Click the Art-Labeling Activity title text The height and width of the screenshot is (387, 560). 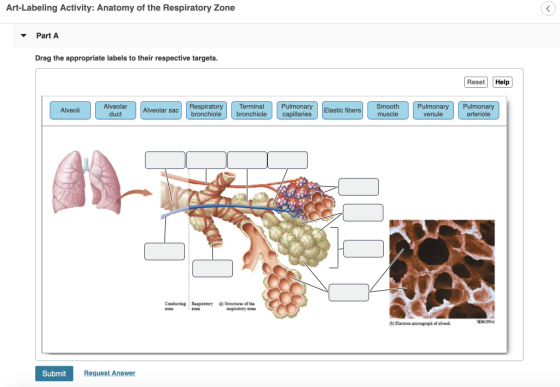pyautogui.click(x=121, y=8)
